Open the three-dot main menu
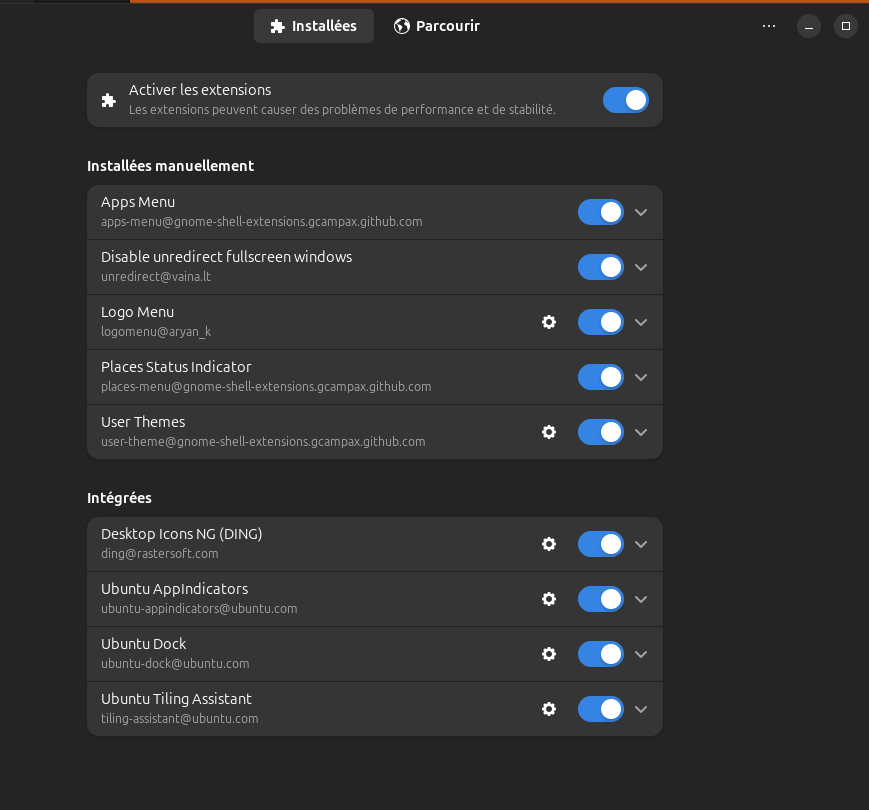 pos(769,26)
